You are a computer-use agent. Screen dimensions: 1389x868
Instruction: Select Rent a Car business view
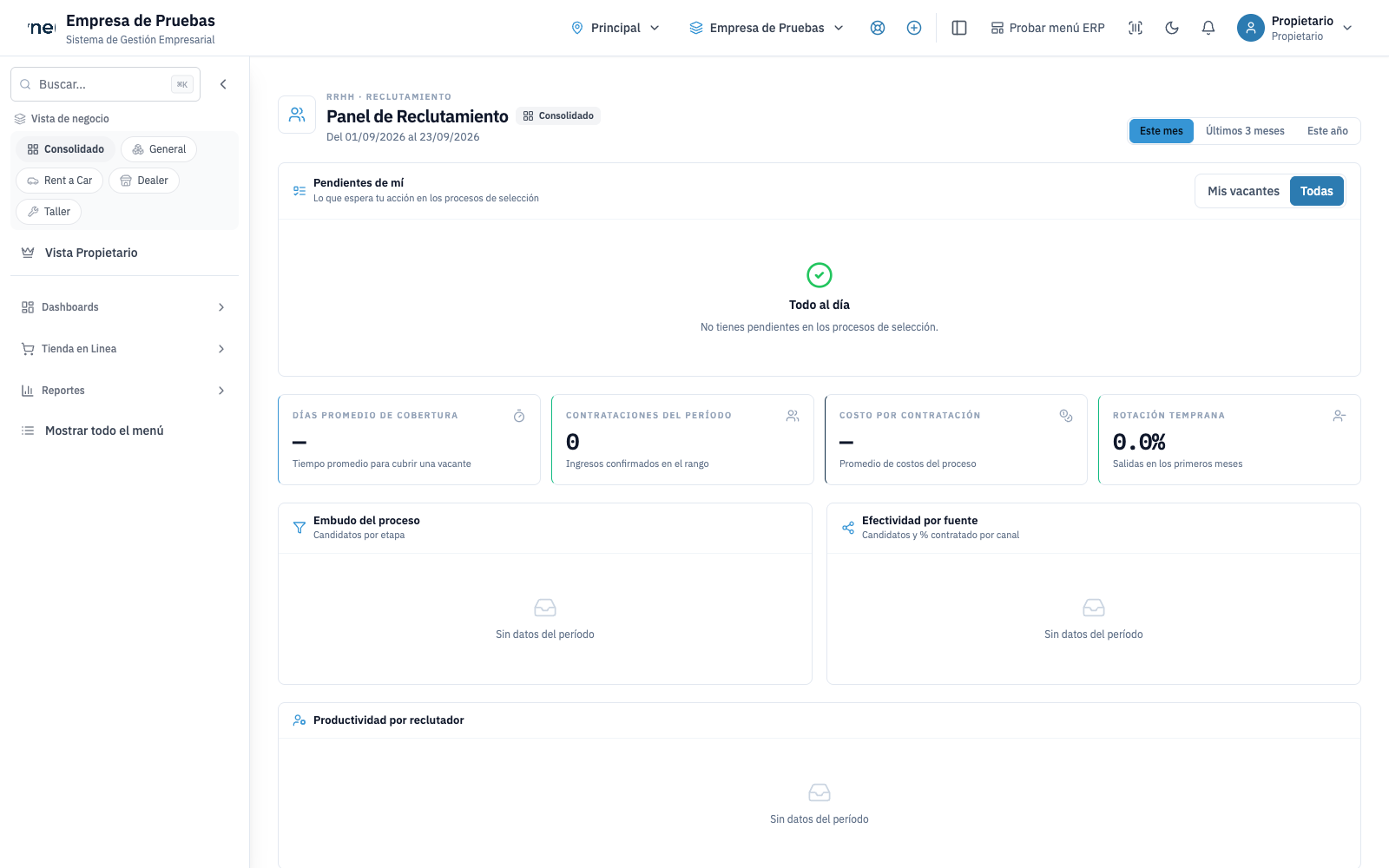click(x=59, y=181)
